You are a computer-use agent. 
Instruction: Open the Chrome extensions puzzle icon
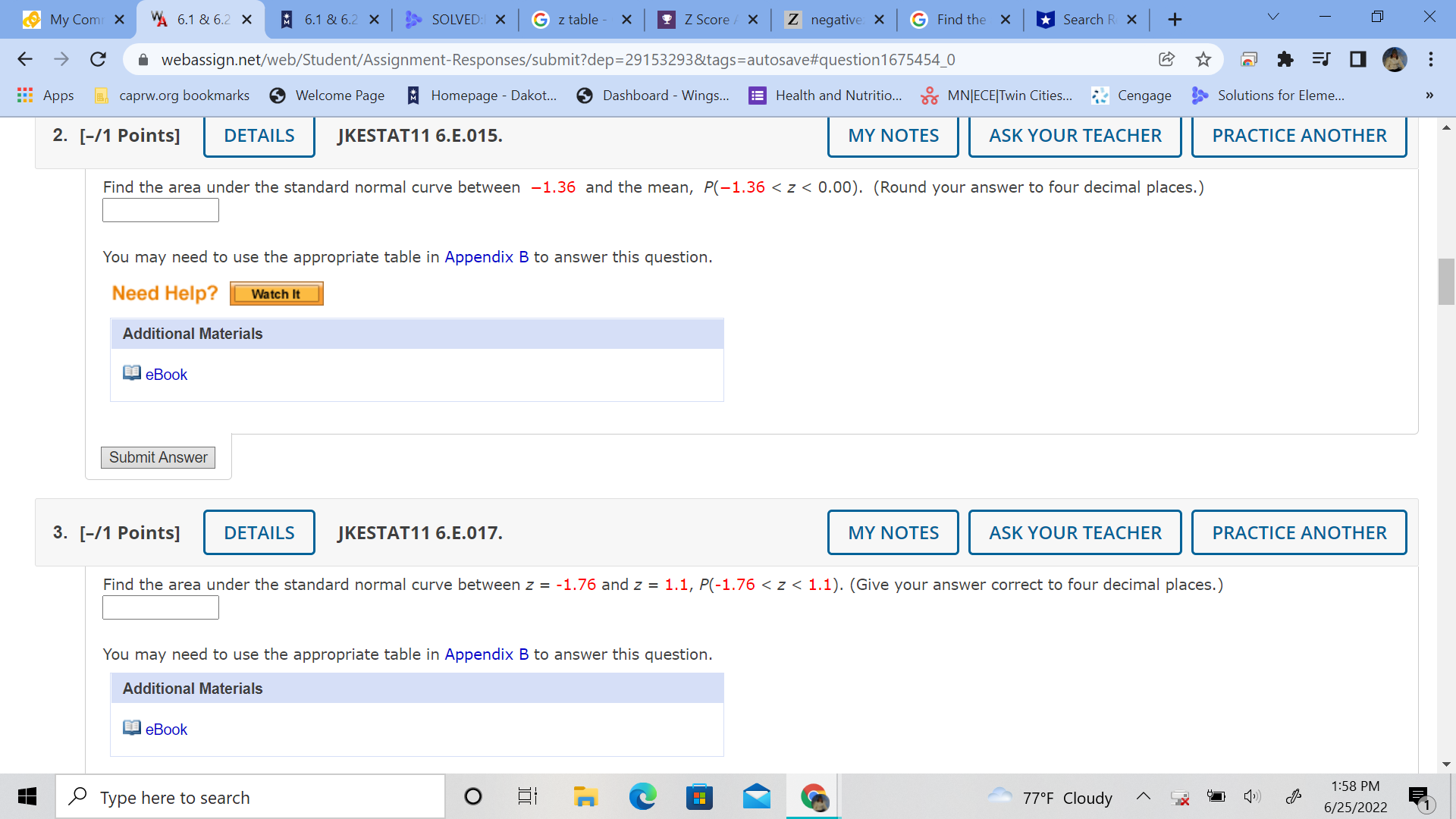click(x=1285, y=59)
